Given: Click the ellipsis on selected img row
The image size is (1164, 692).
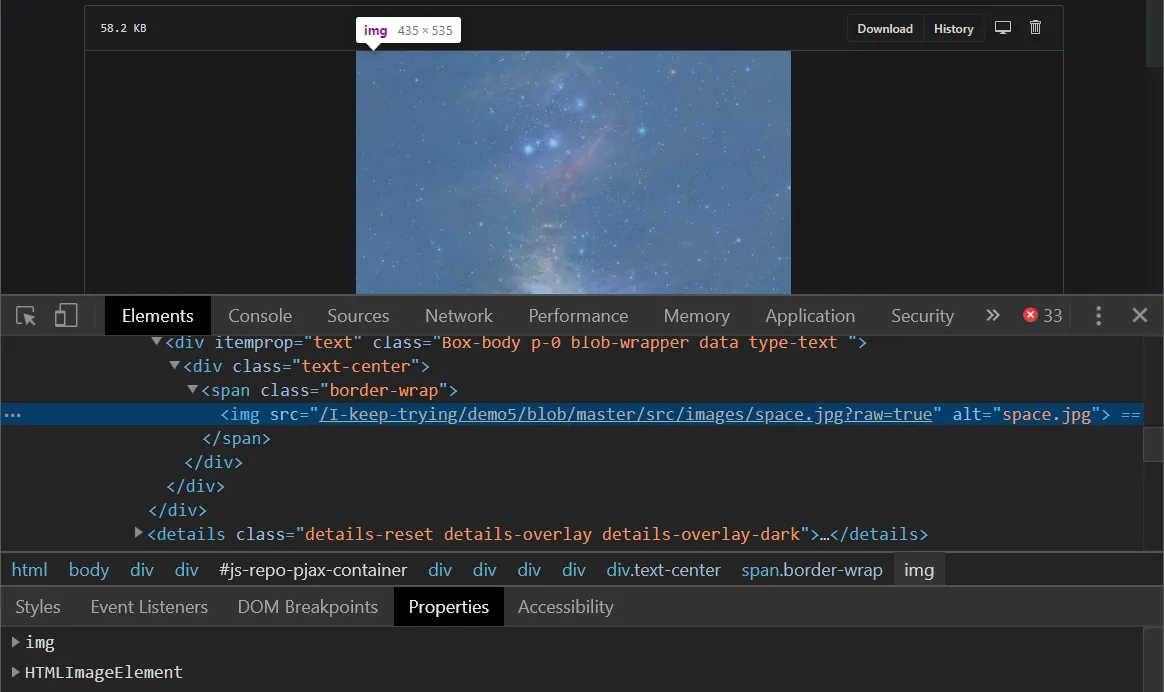Looking at the screenshot, I should pos(13,414).
